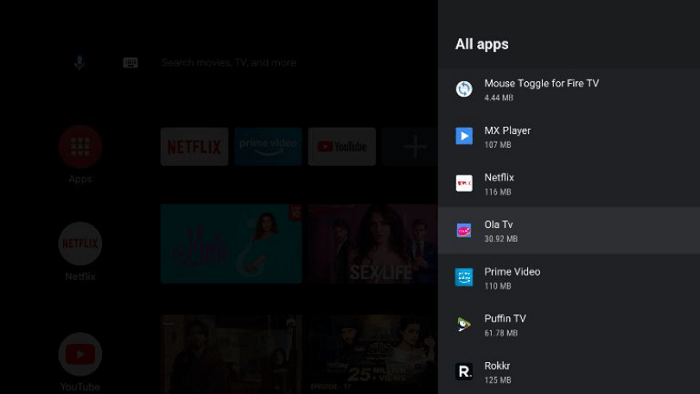
Task: Click the 'Puffin TV' app name
Action: point(505,319)
